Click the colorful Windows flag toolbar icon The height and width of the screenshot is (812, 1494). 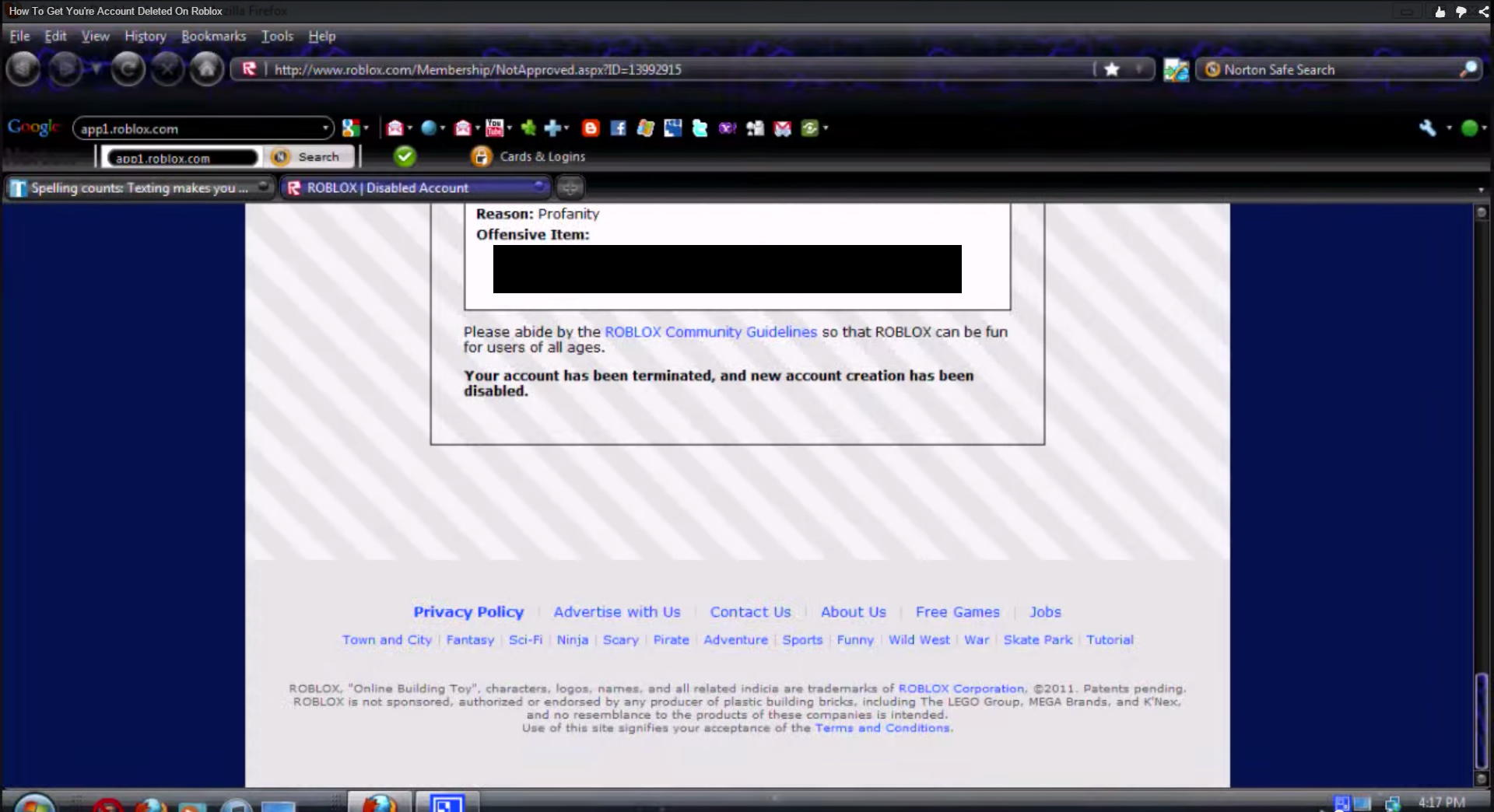click(x=645, y=128)
